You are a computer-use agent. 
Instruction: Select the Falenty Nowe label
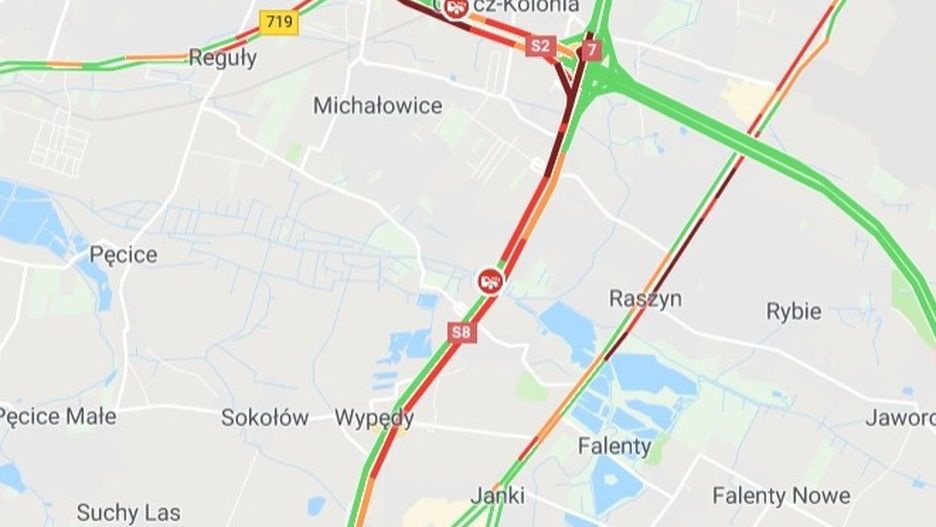pyautogui.click(x=781, y=495)
